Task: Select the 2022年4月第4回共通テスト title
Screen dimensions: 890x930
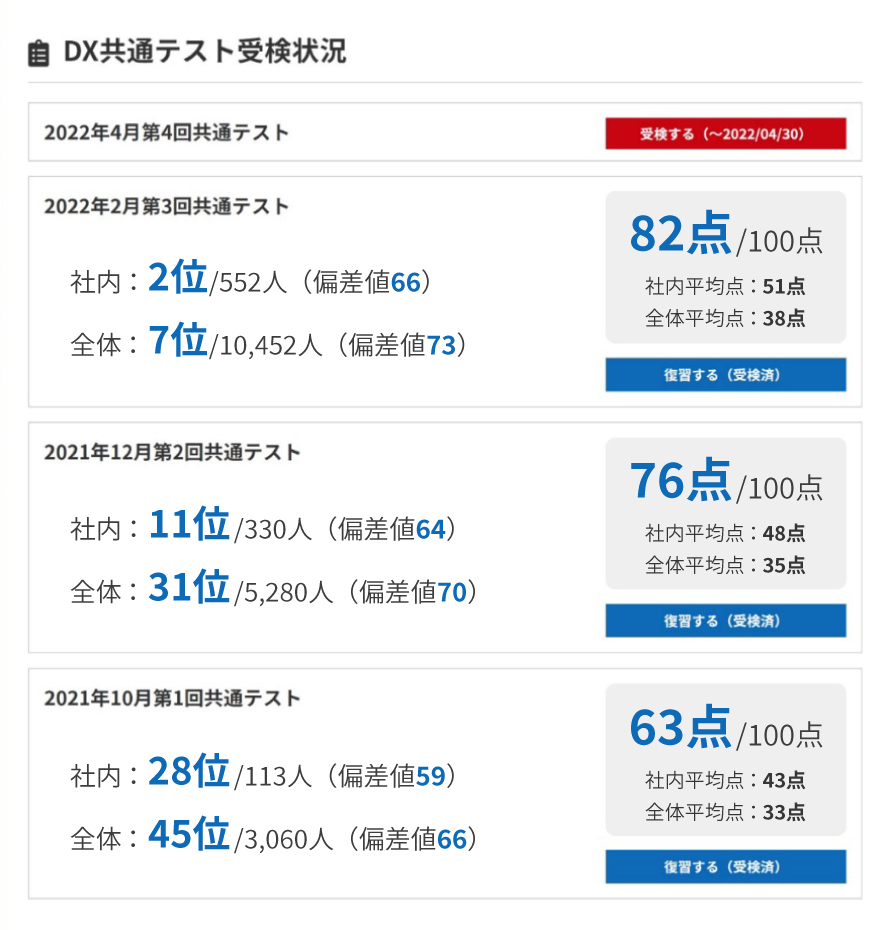Action: [x=167, y=132]
